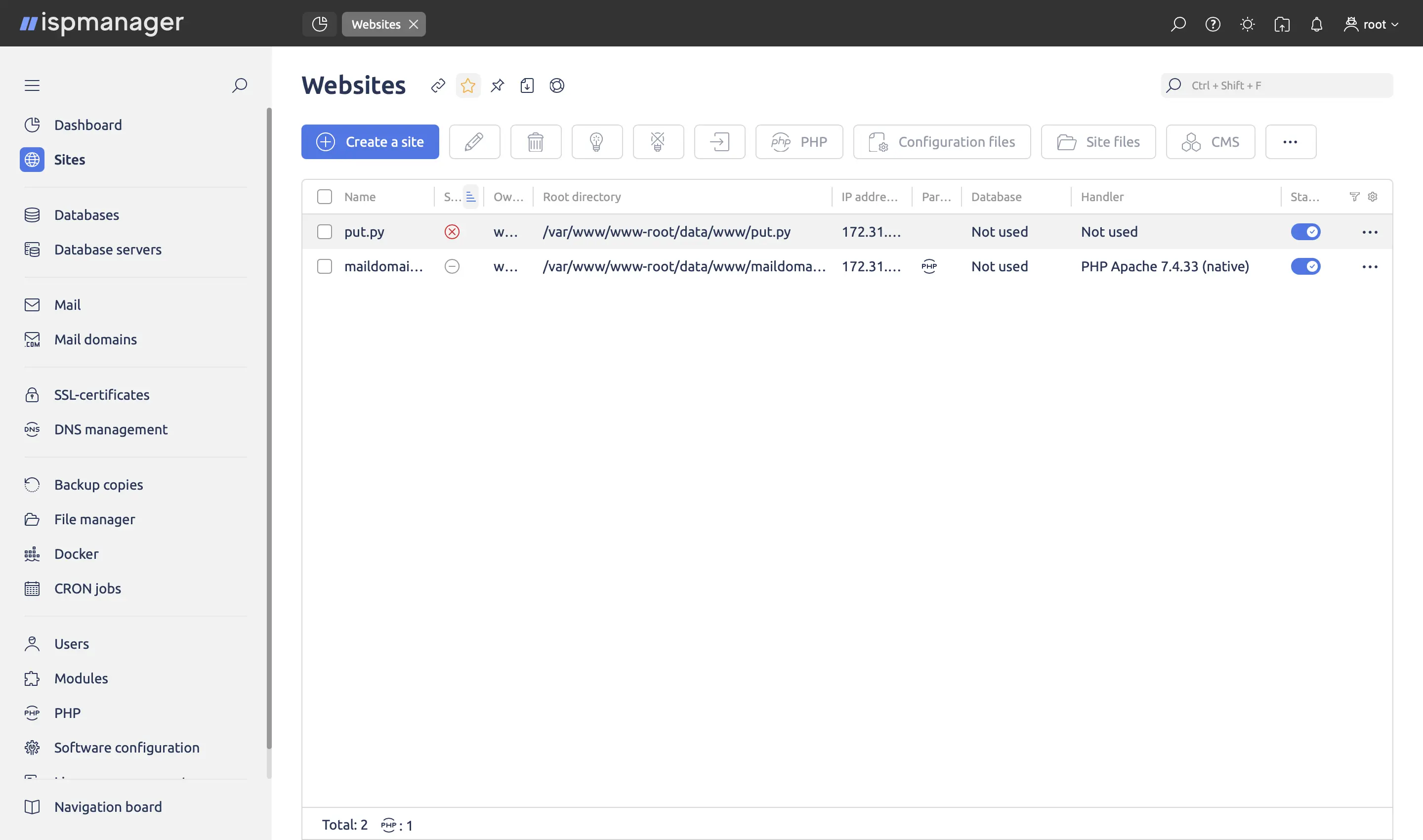
Task: Click the trash delete icon
Action: [x=536, y=141]
